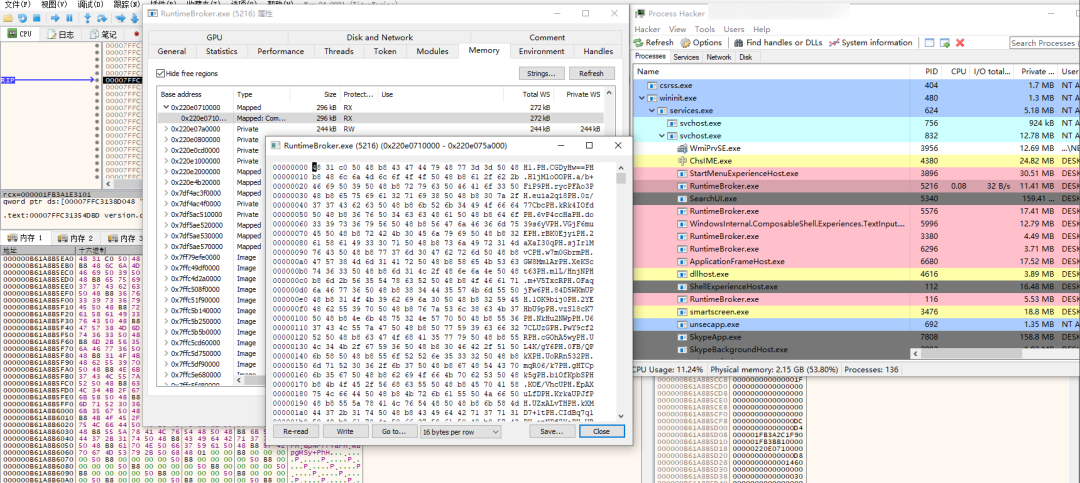Select the 内存 2 dump tab
Viewport: 1080px width, 483px height.
pyautogui.click(x=76, y=238)
